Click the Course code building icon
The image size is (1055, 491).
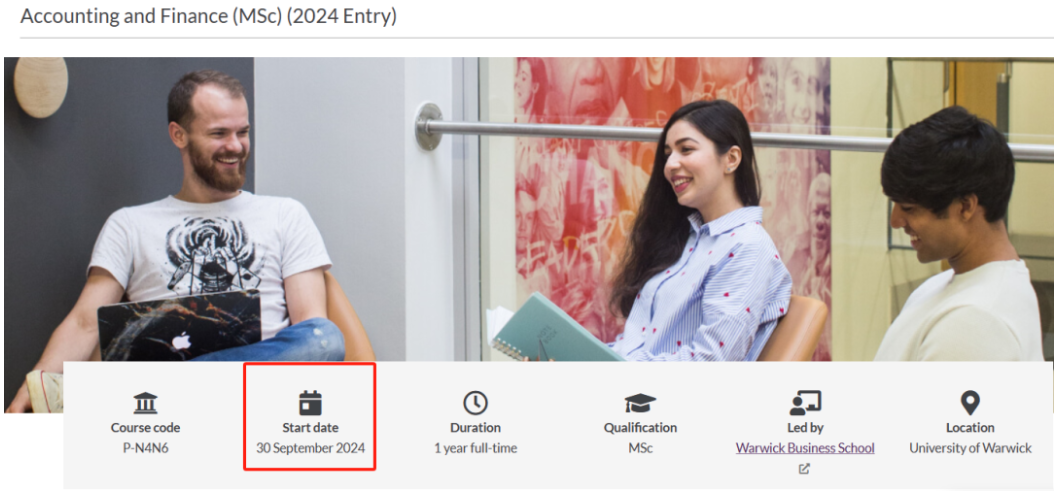click(x=145, y=403)
